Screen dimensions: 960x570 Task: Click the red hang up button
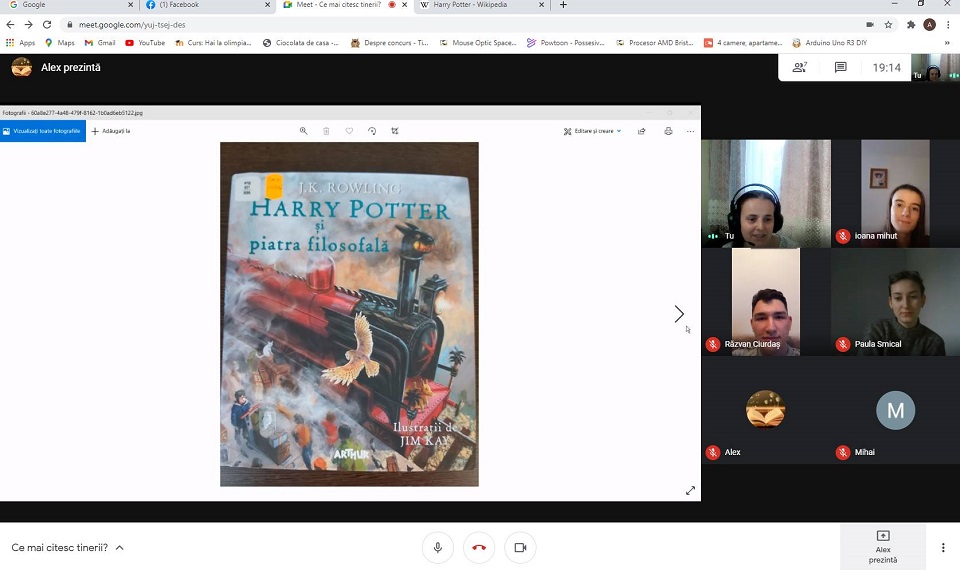(x=478, y=547)
